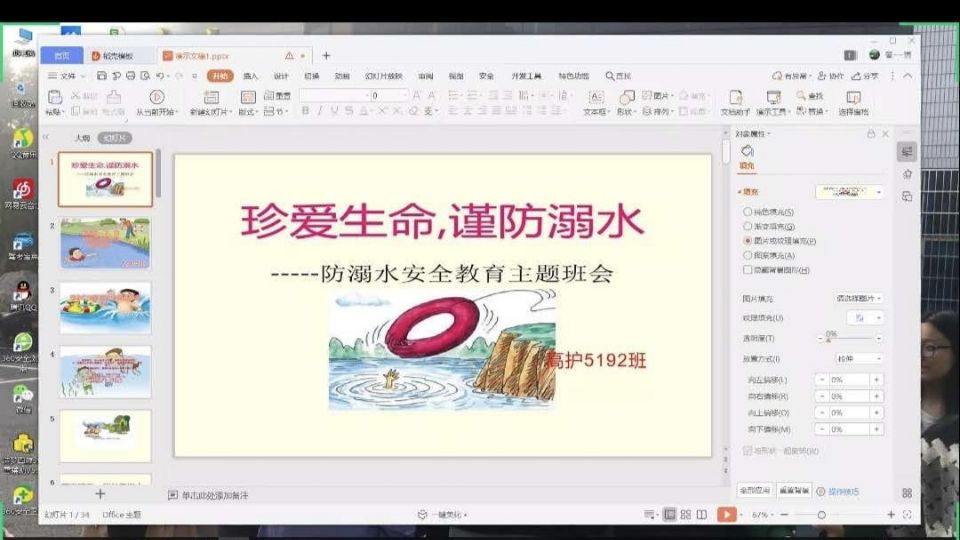The width and height of the screenshot is (960, 540).
Task: Click the Save icon in quick access bar
Action: (101, 76)
